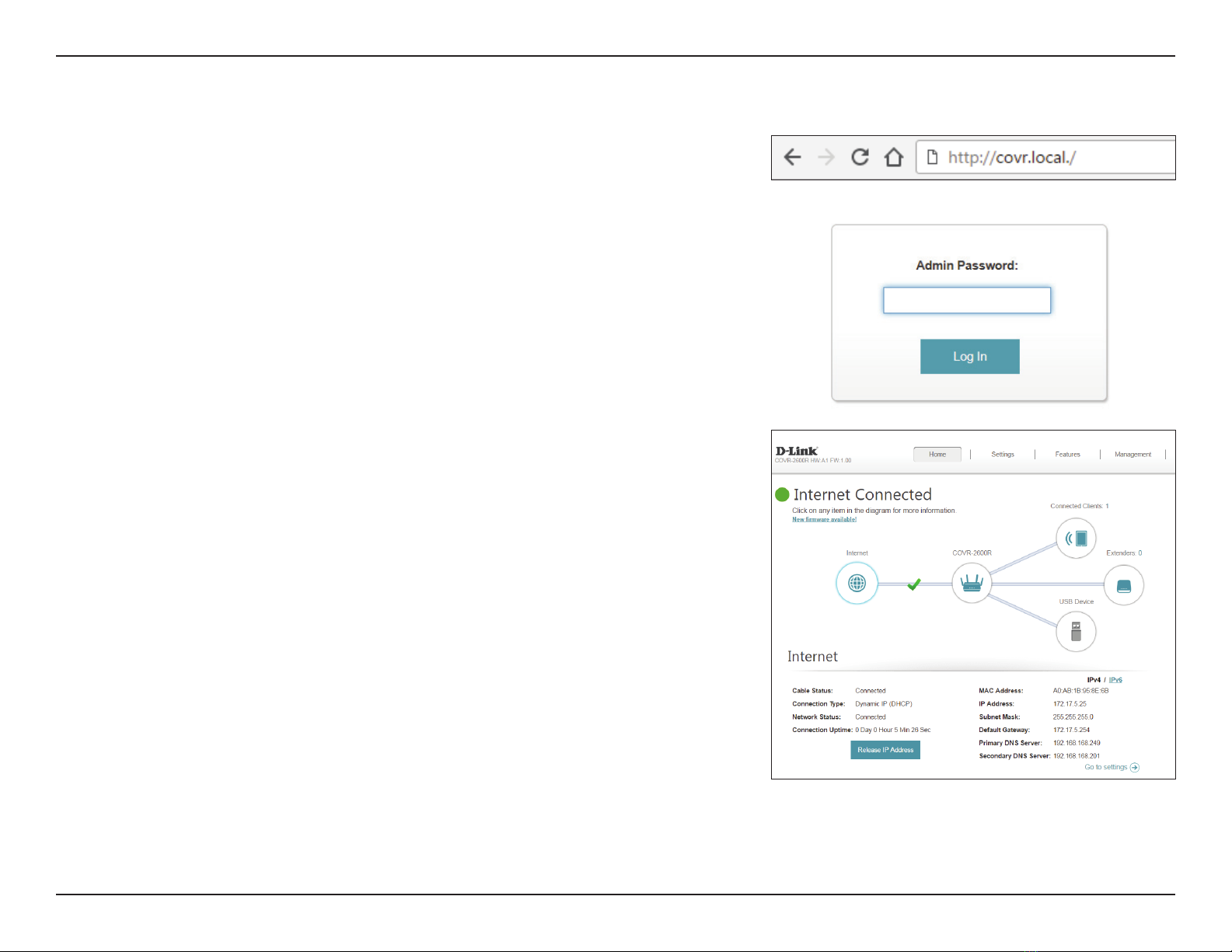Click the page document icon in address bar
Viewport: 1232px width, 952px height.
pos(932,158)
